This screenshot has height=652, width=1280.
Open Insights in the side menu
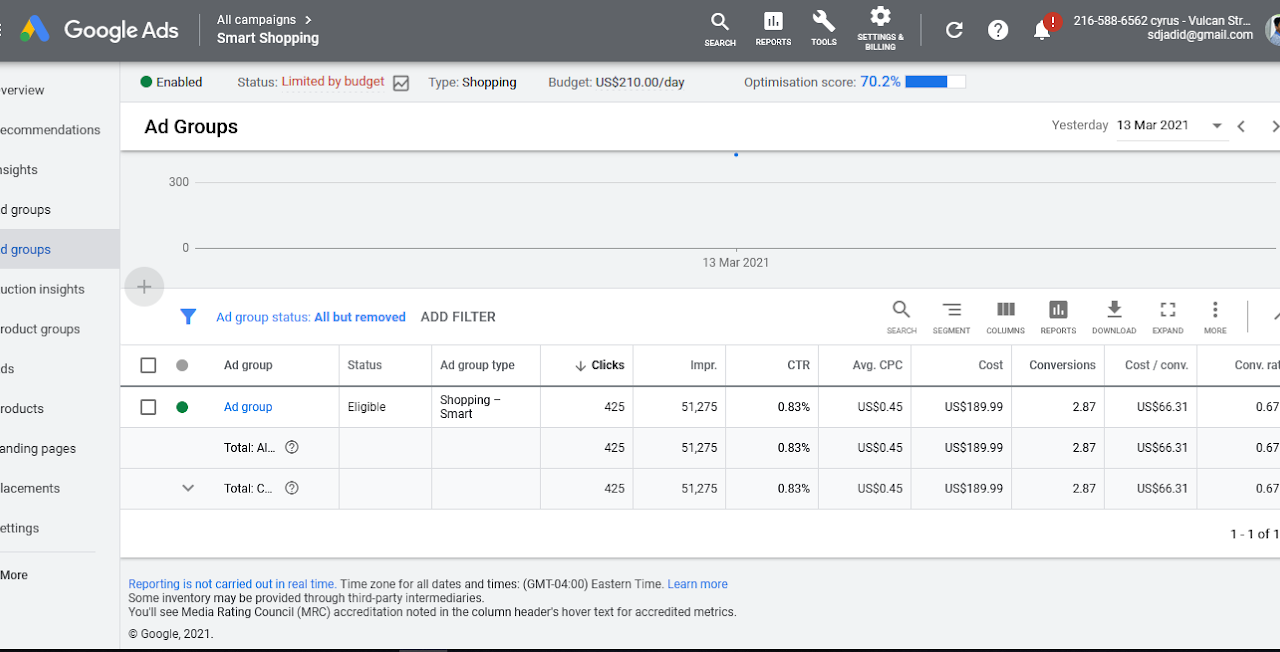(x=19, y=170)
